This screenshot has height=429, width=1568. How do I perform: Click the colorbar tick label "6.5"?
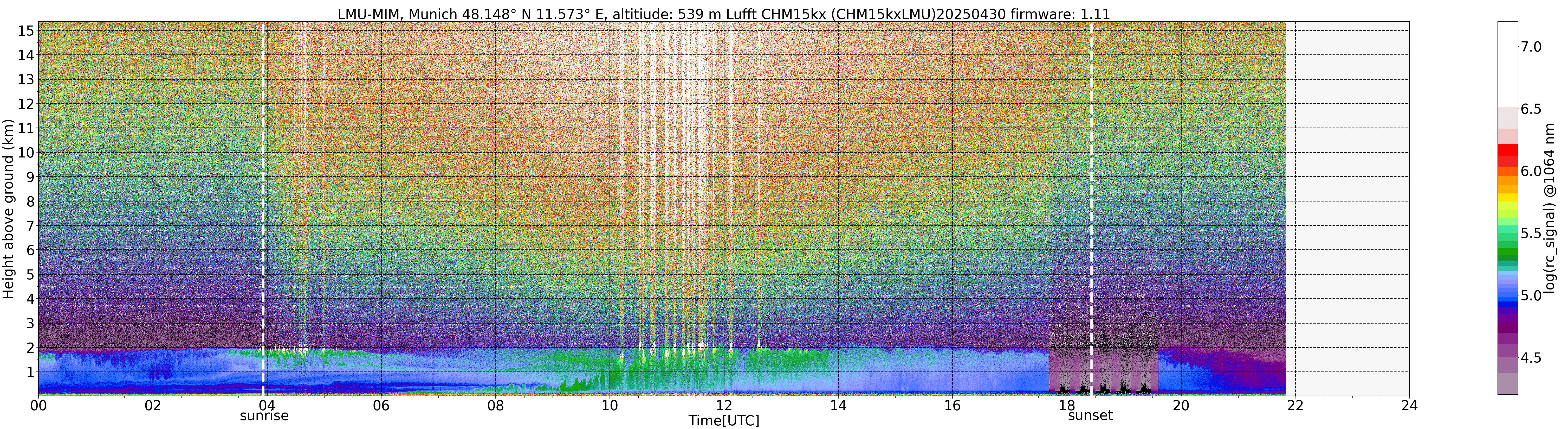coord(1531,109)
